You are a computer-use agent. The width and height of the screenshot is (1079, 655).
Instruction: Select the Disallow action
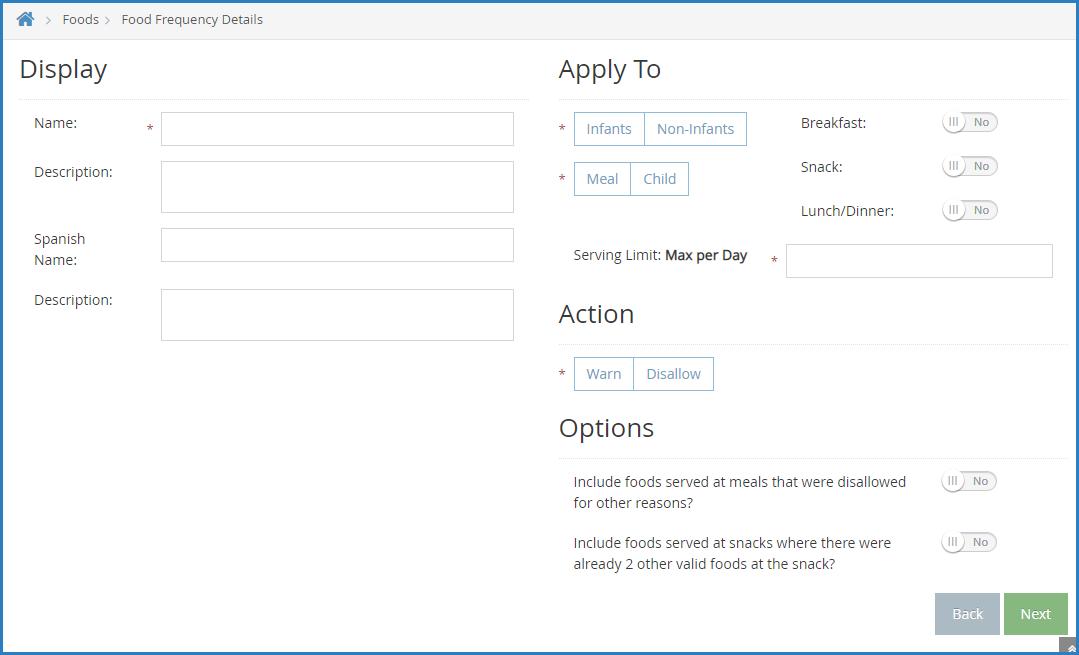coord(673,374)
